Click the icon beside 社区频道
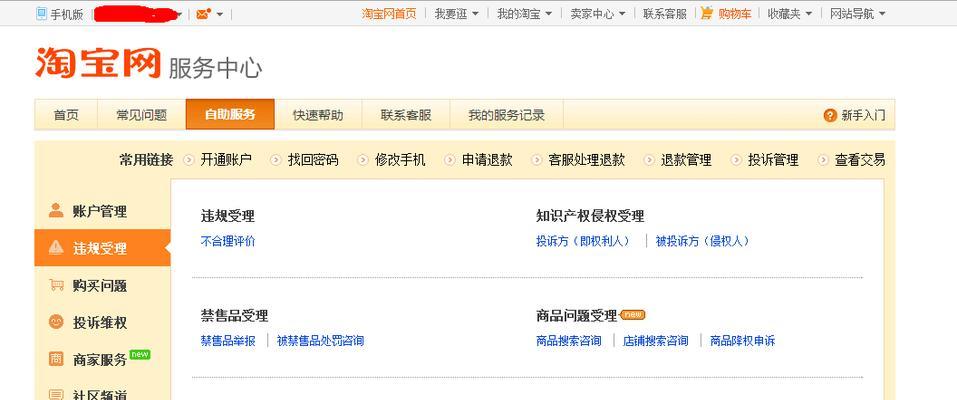Screen dimensions: 957x400 (x=56, y=395)
